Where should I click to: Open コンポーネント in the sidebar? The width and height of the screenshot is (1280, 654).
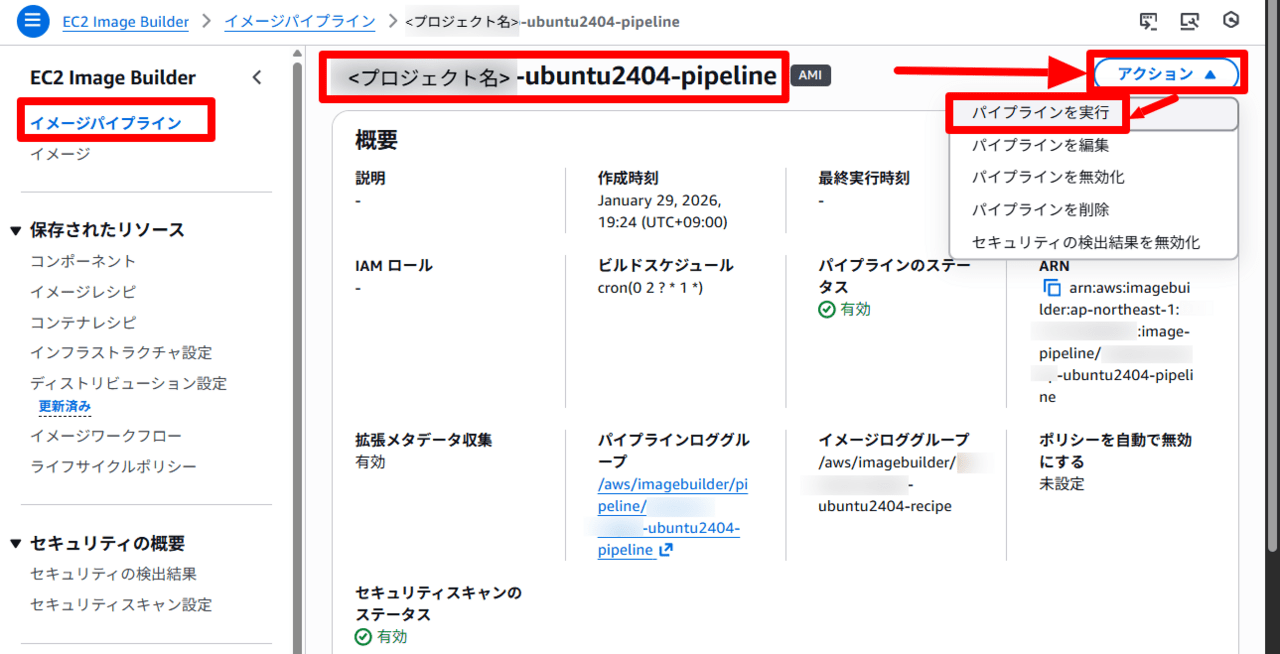pyautogui.click(x=83, y=261)
